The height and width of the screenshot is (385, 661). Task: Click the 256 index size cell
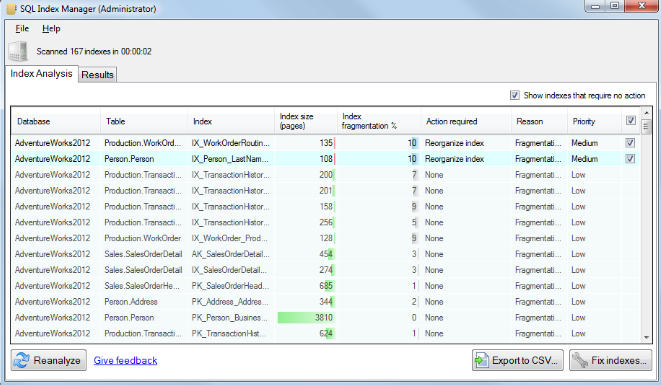[x=306, y=222]
